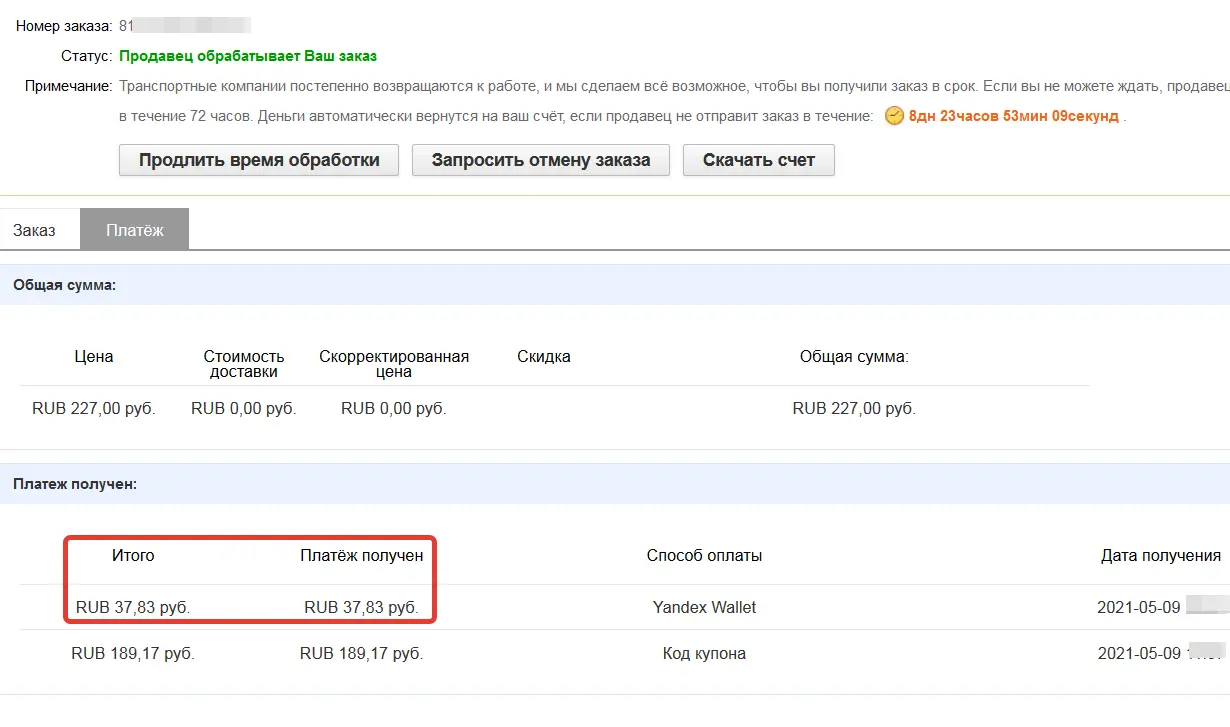
Task: Click the "Скидка" column header
Action: (x=544, y=356)
